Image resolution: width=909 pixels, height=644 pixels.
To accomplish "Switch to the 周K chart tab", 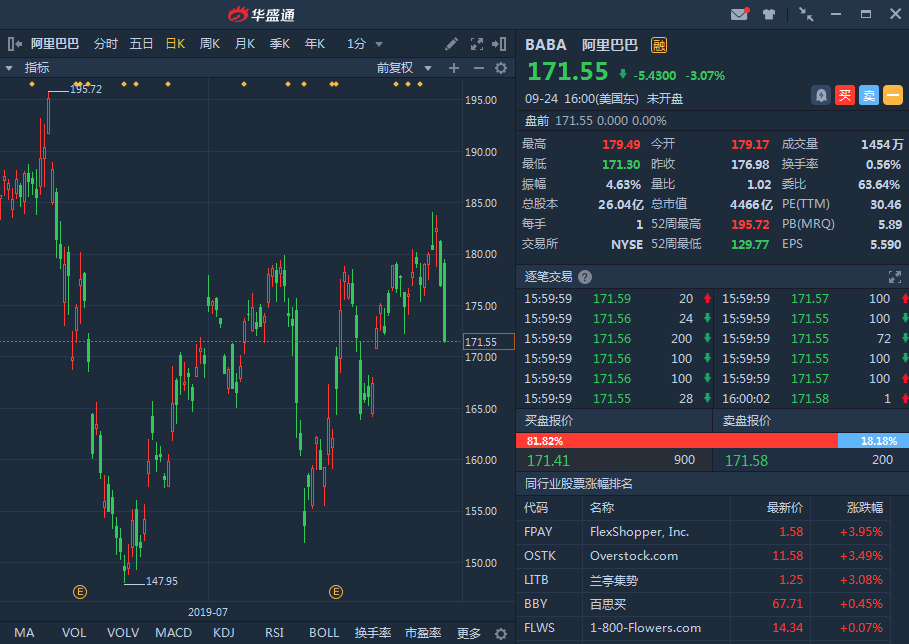I will [210, 44].
